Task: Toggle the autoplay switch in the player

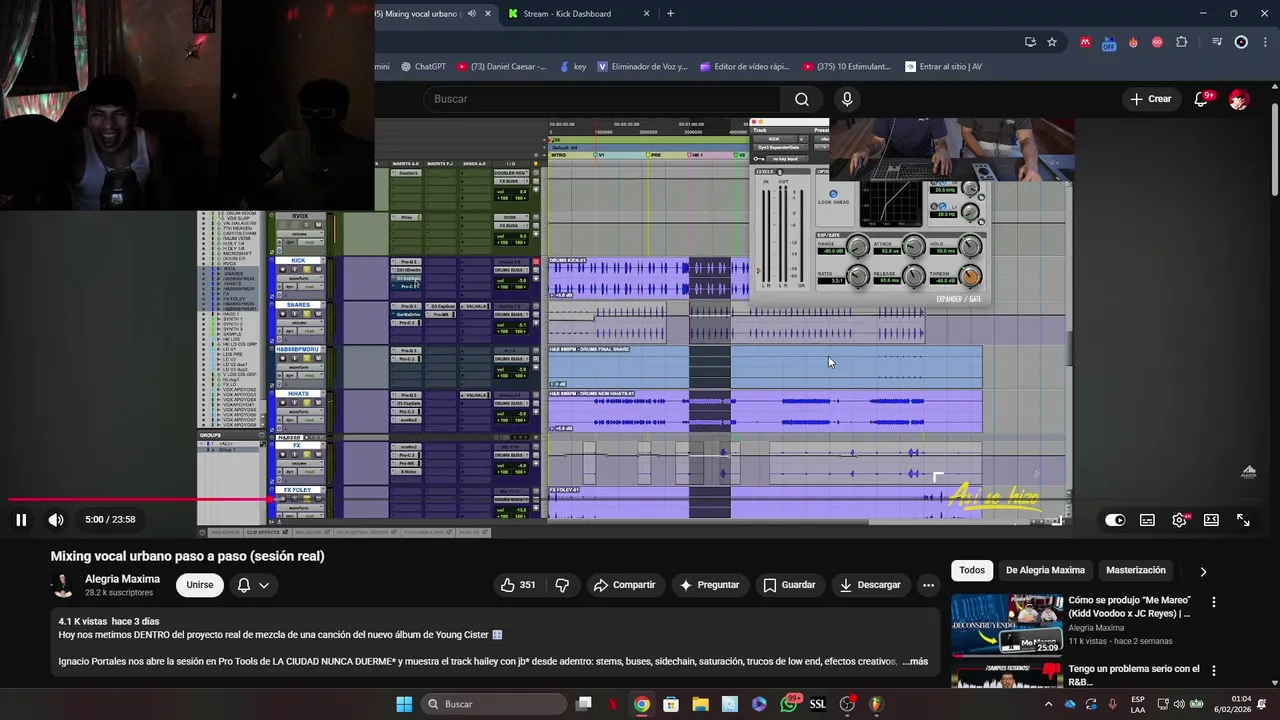Action: [x=1115, y=520]
